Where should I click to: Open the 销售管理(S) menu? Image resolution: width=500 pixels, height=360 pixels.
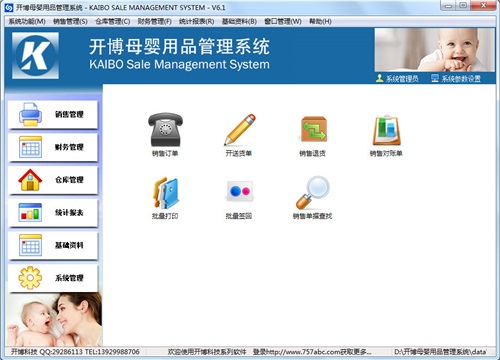click(x=70, y=21)
